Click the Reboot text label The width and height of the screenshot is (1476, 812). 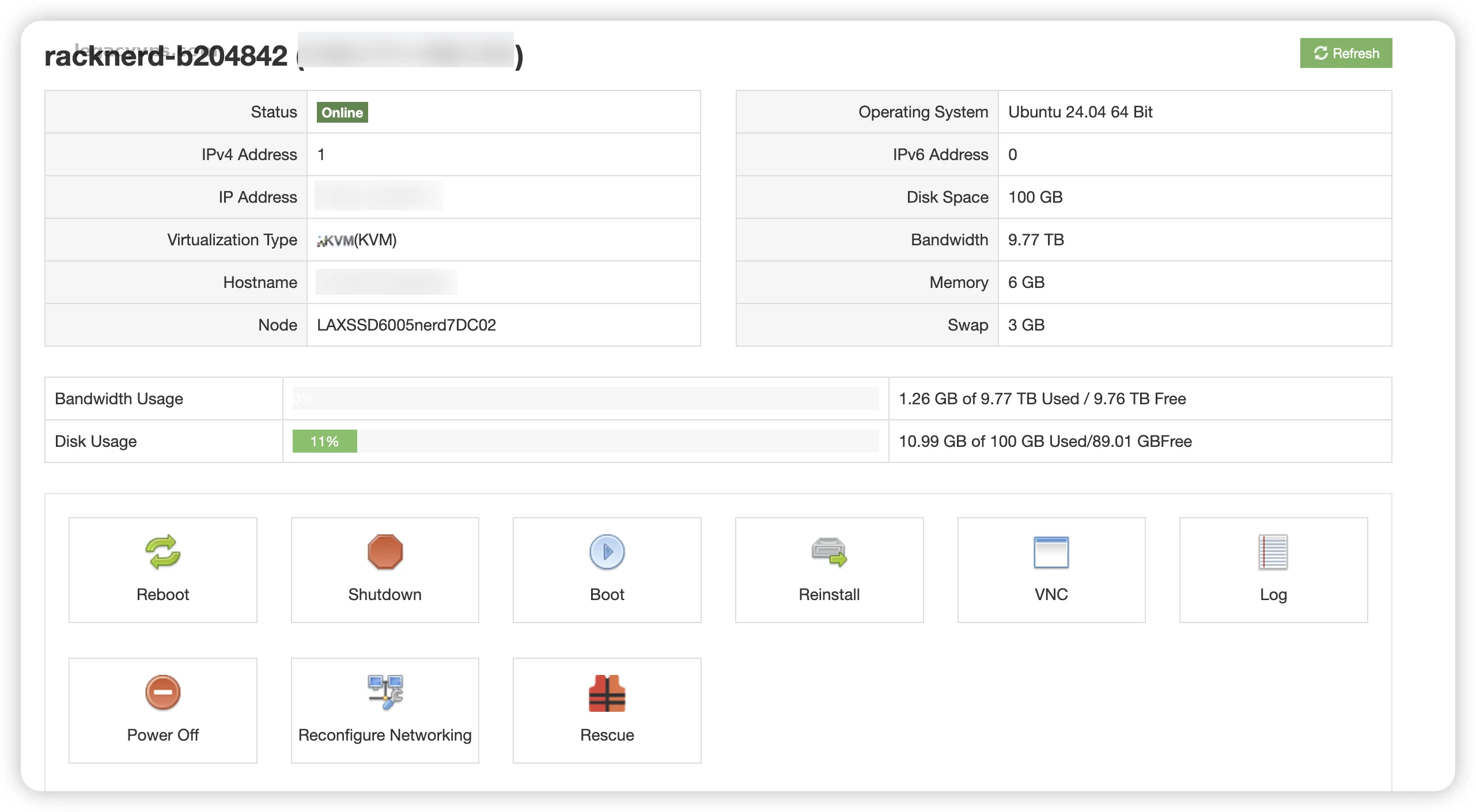162,594
